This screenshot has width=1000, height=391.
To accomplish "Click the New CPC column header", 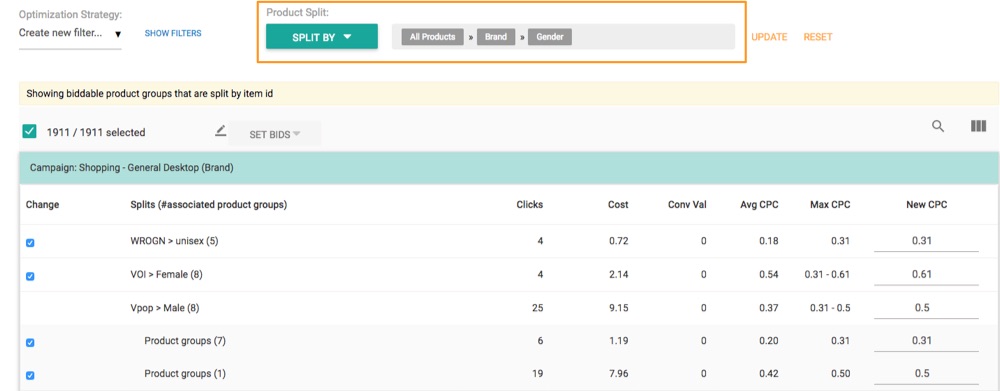I will tap(927, 205).
